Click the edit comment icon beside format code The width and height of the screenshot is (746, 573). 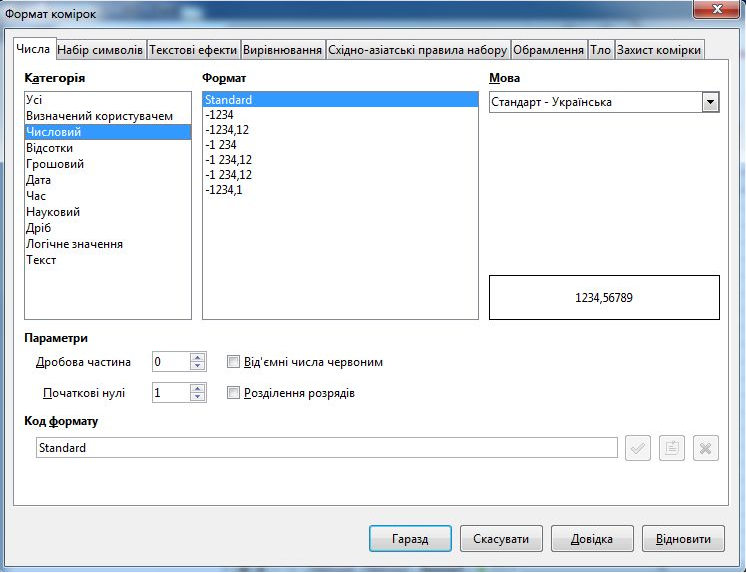coord(672,449)
